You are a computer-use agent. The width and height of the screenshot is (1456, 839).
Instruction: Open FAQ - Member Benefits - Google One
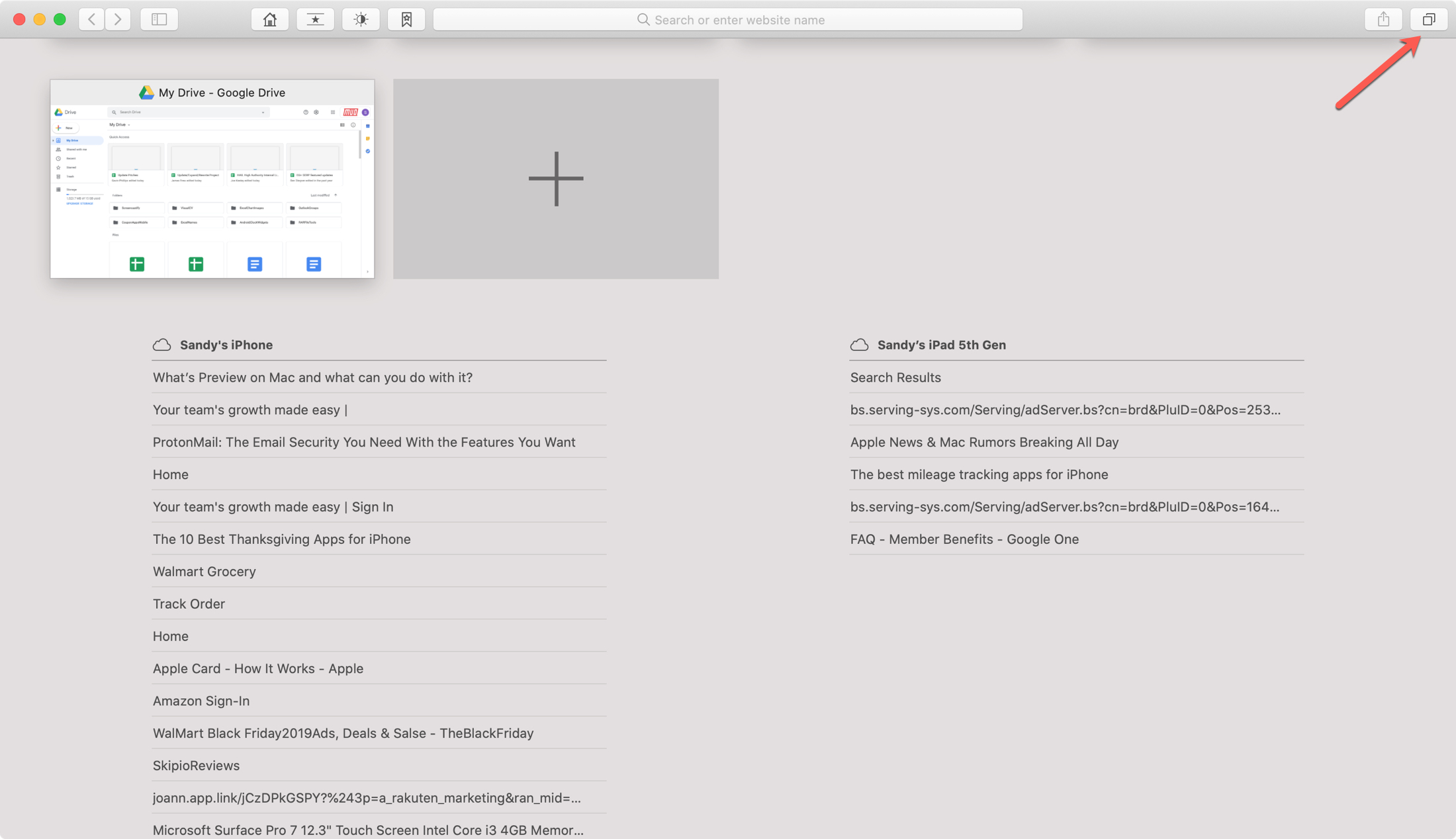pyautogui.click(x=1077, y=539)
